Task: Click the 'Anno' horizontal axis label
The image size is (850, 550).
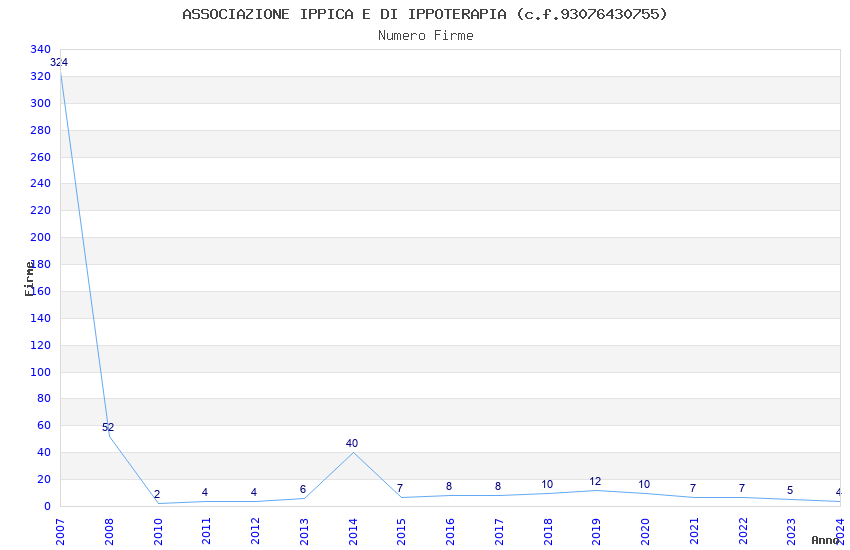Action: [825, 540]
